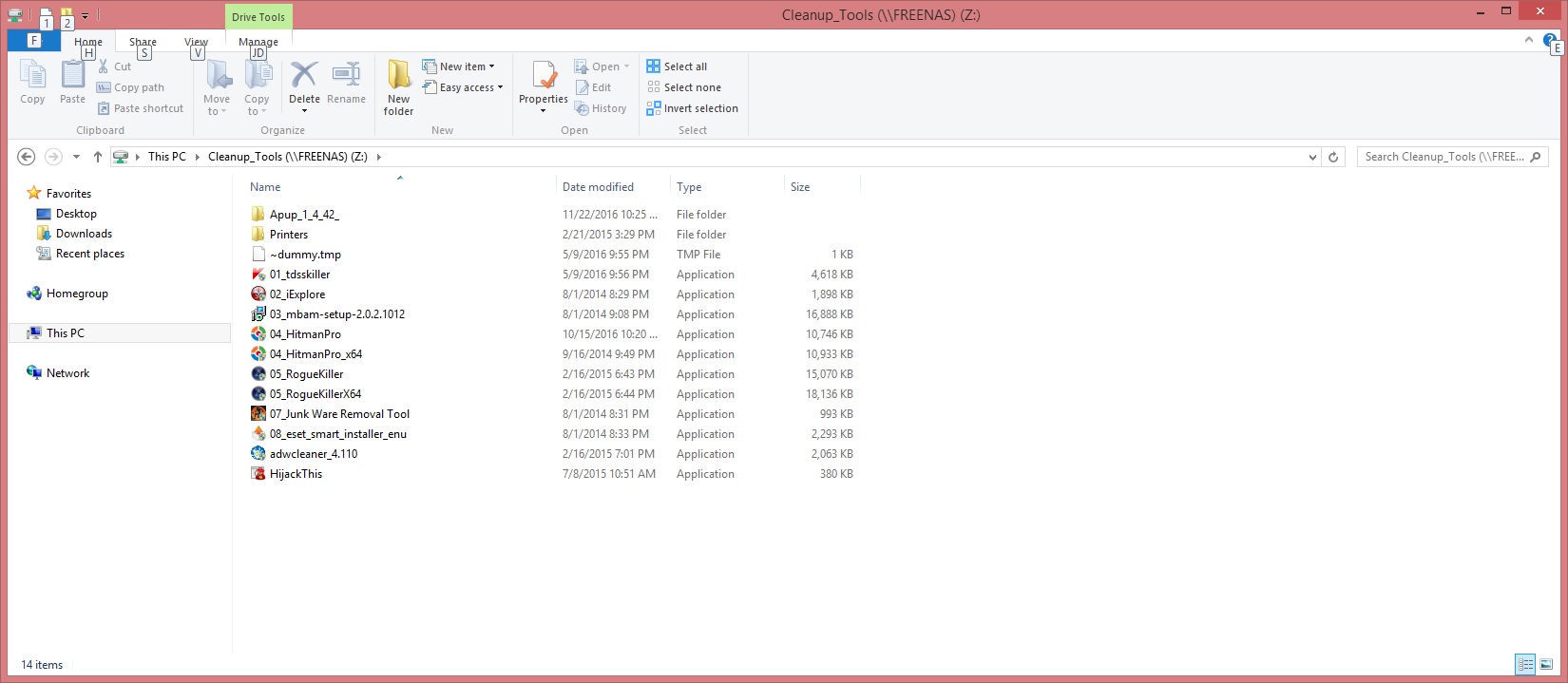
Task: Click Select none
Action: point(684,87)
